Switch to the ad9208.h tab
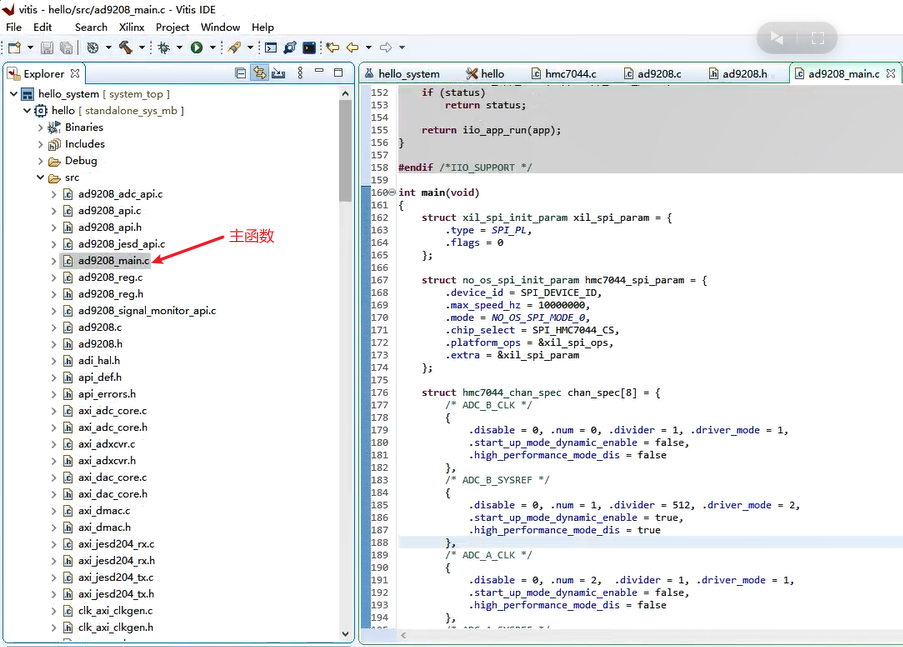This screenshot has height=647, width=903. pos(738,74)
